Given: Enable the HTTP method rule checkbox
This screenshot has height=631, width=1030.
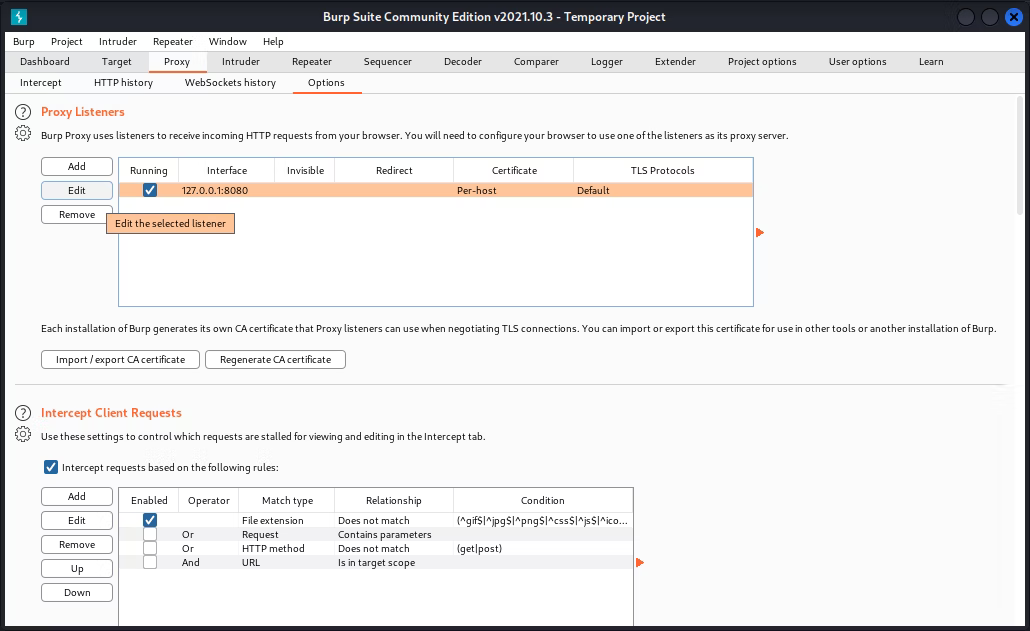Looking at the screenshot, I should click(150, 548).
